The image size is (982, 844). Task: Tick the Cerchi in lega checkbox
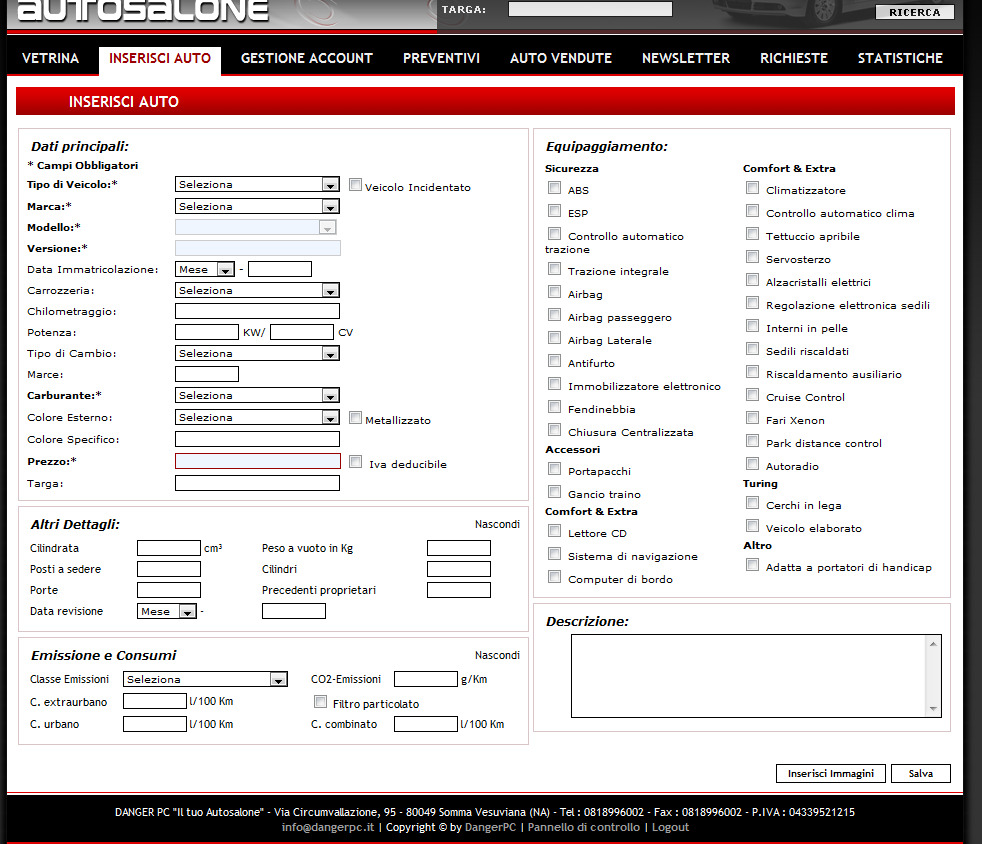point(753,503)
